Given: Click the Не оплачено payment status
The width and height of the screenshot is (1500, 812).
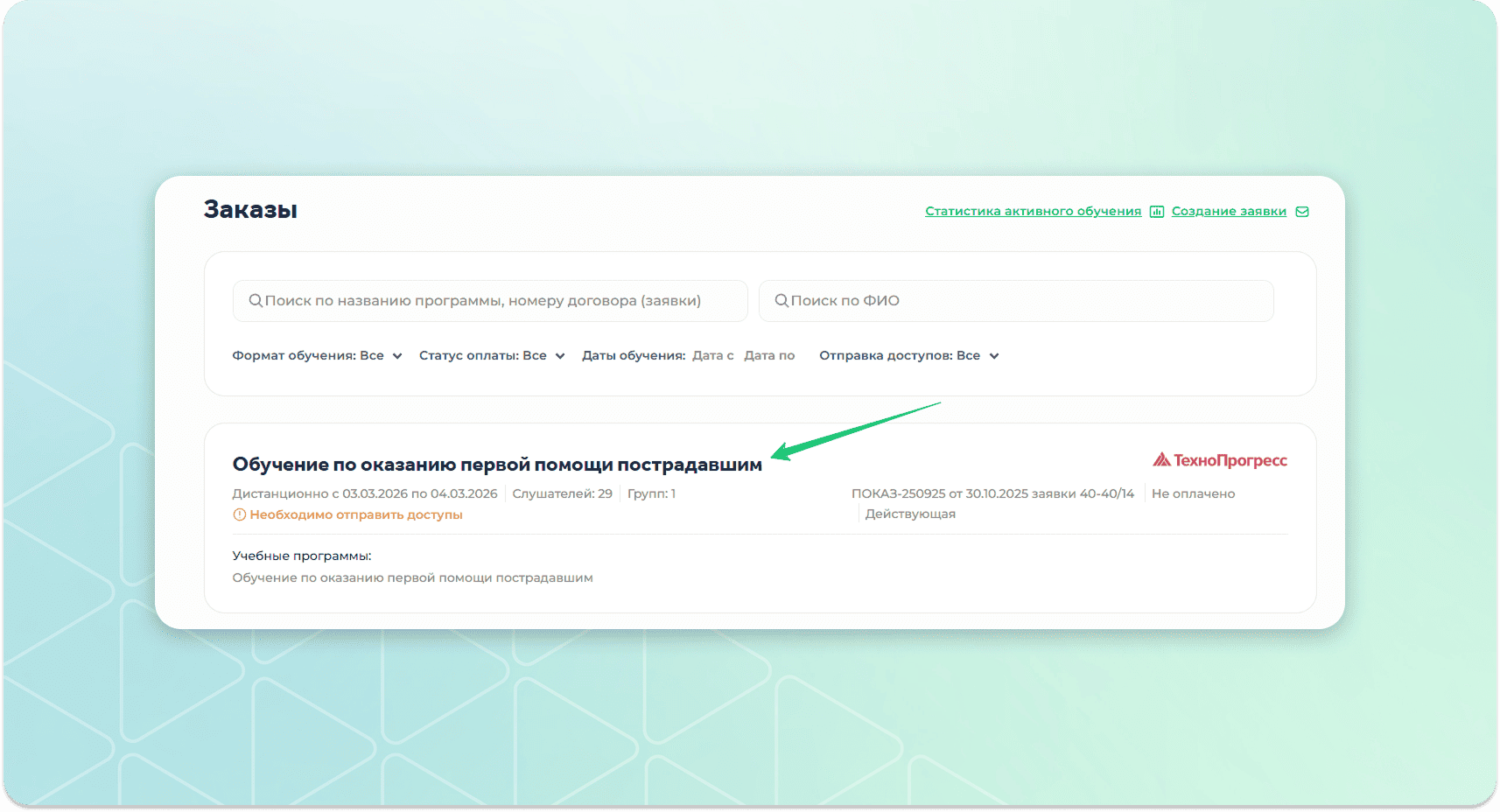Looking at the screenshot, I should click(1193, 493).
